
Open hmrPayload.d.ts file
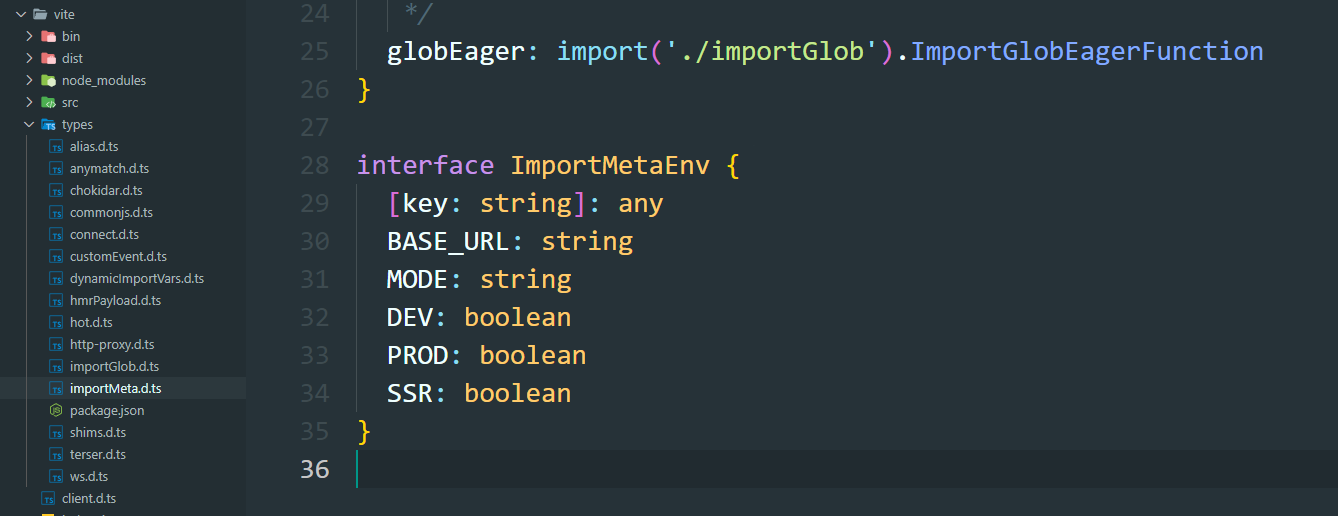[115, 300]
